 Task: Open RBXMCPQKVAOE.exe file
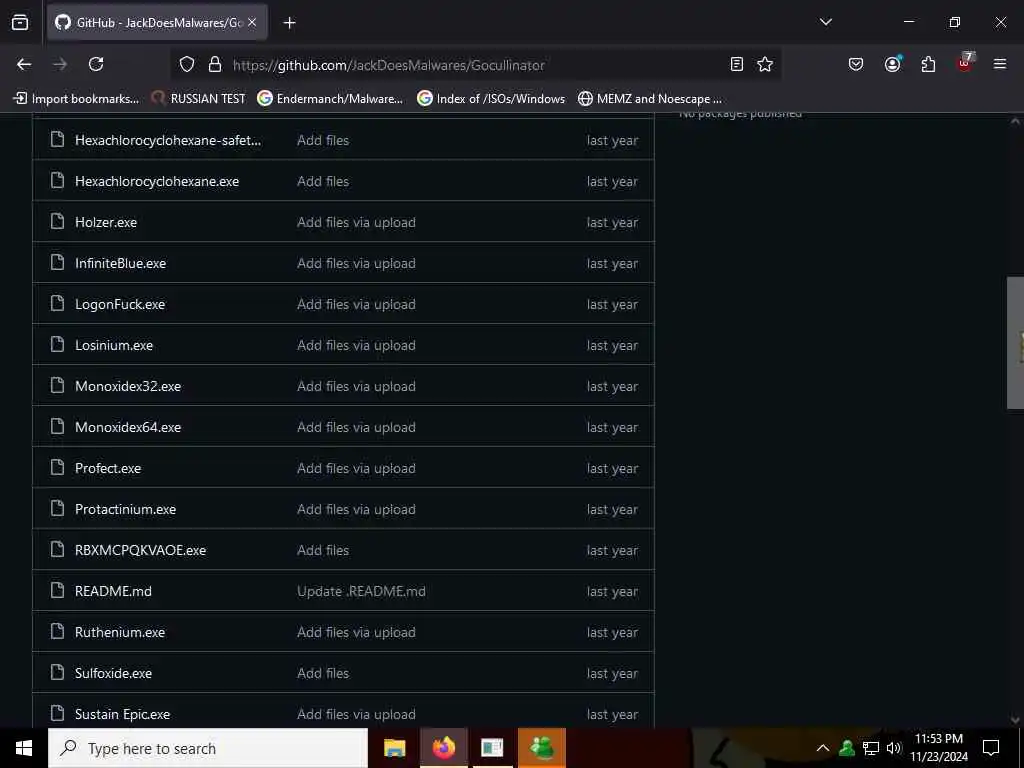pyautogui.click(x=140, y=551)
